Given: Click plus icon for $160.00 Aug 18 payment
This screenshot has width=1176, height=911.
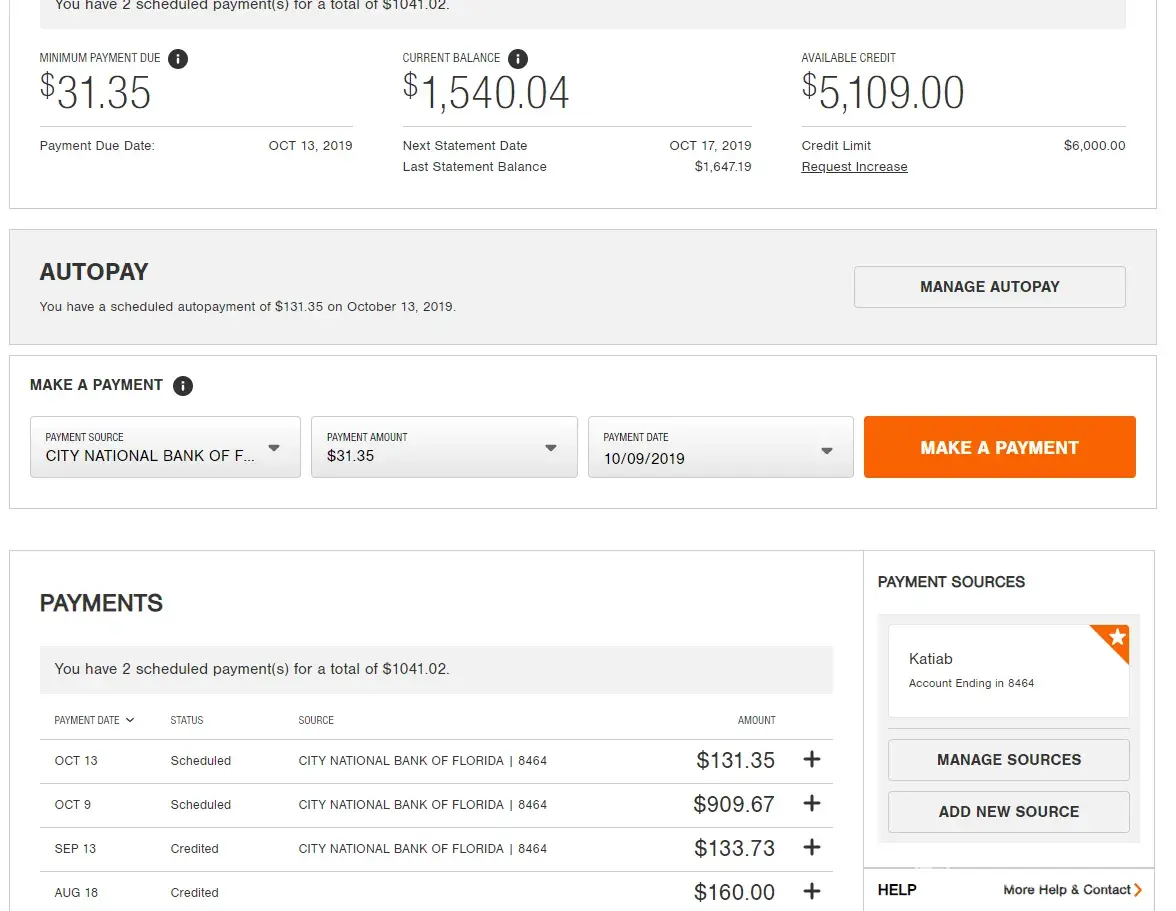Looking at the screenshot, I should (811, 892).
